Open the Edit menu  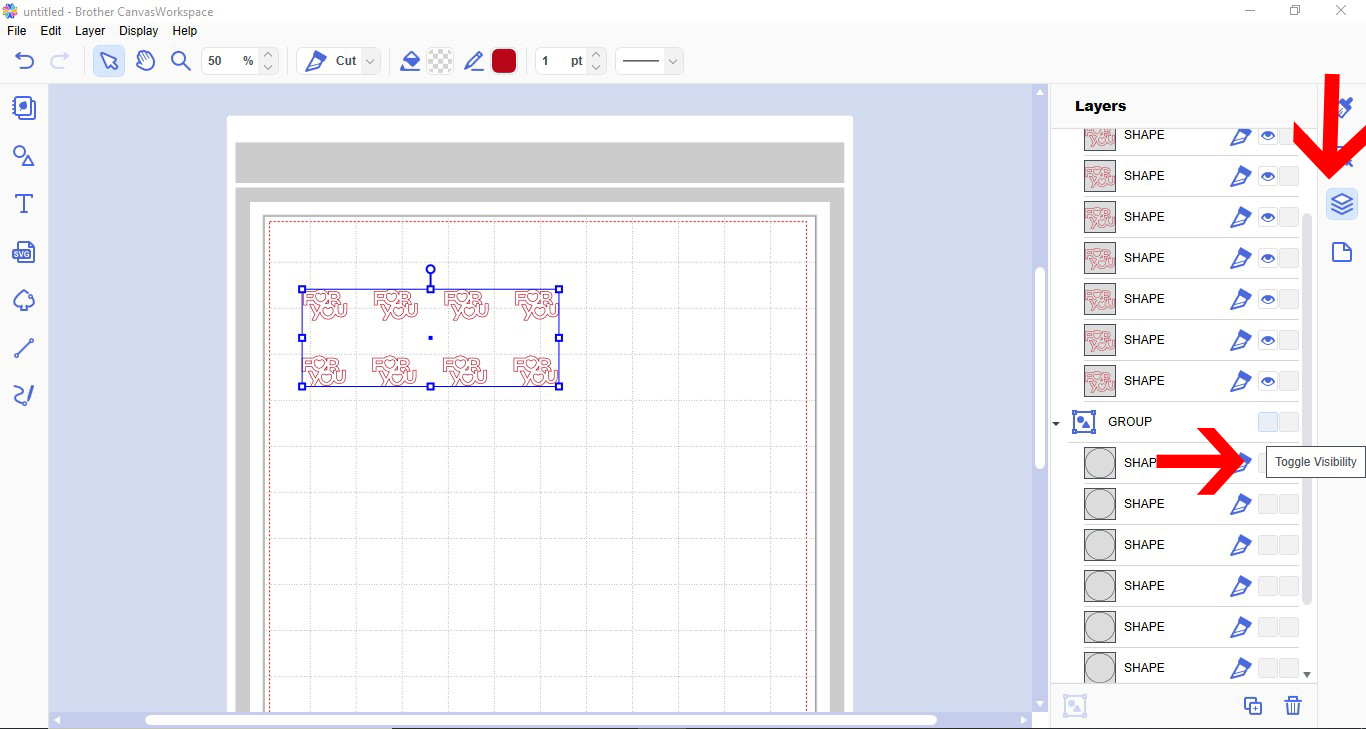(x=51, y=31)
